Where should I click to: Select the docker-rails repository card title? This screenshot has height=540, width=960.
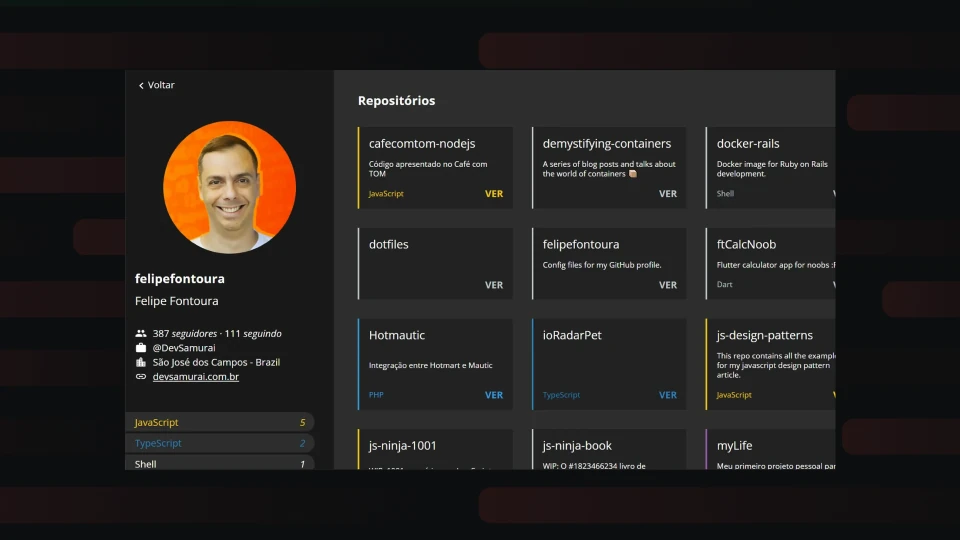(748, 144)
